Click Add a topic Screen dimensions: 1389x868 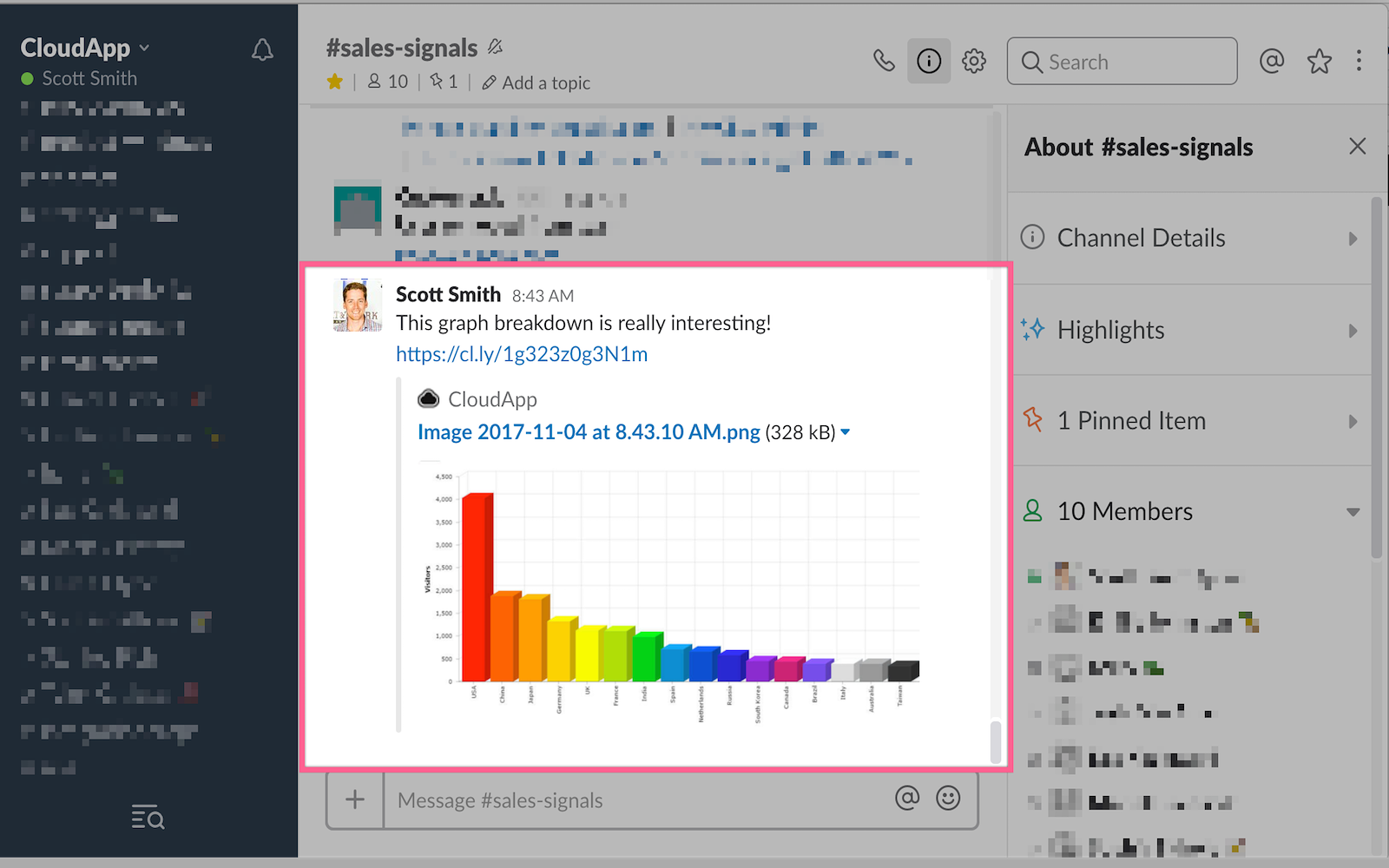point(537,82)
